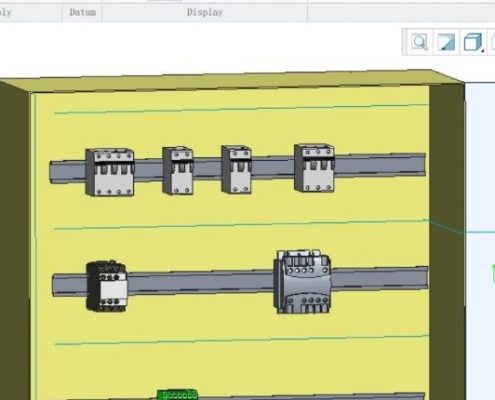The image size is (495, 400).
Task: Open the Display ribbon group label
Action: (205, 12)
